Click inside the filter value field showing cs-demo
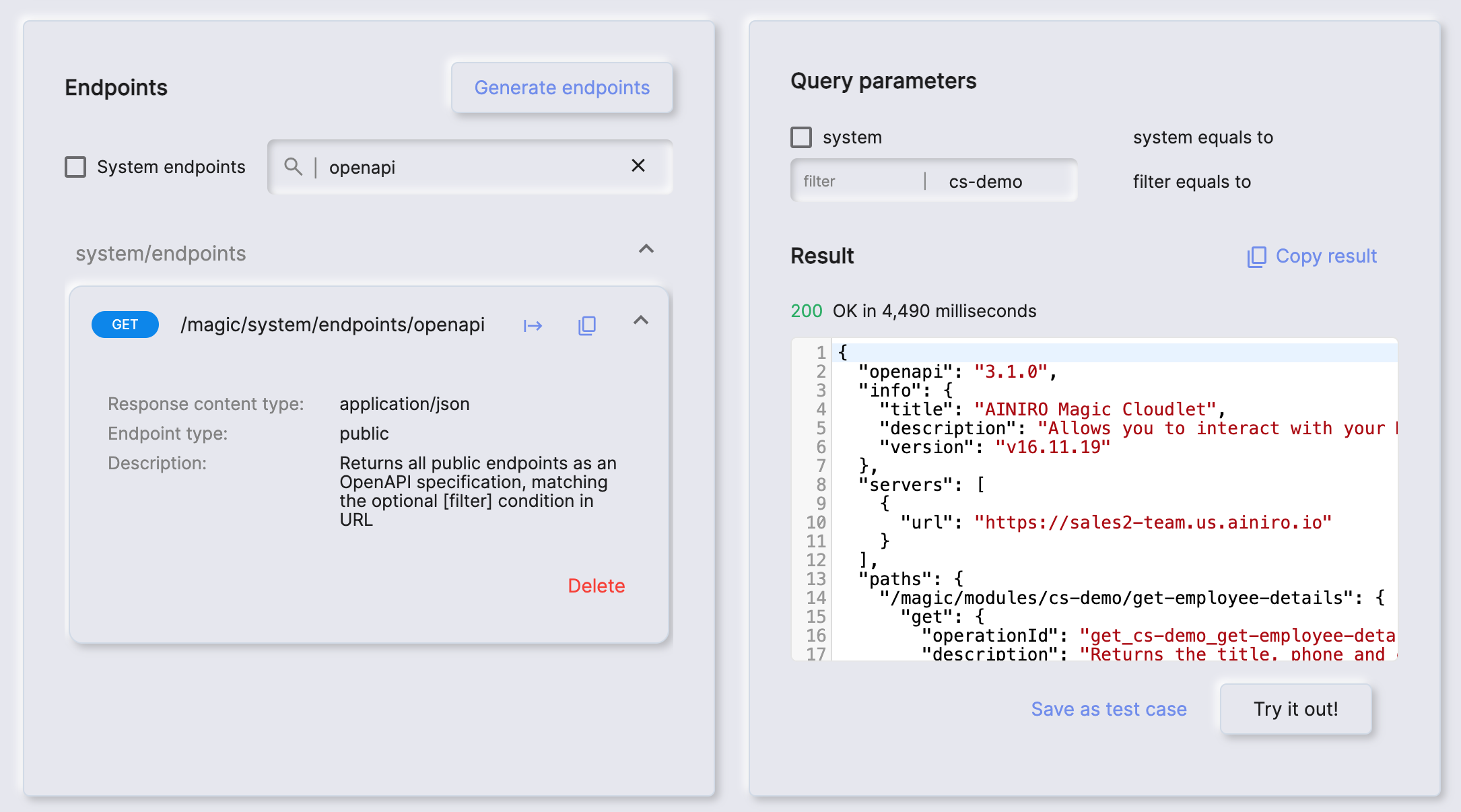 tap(988, 181)
